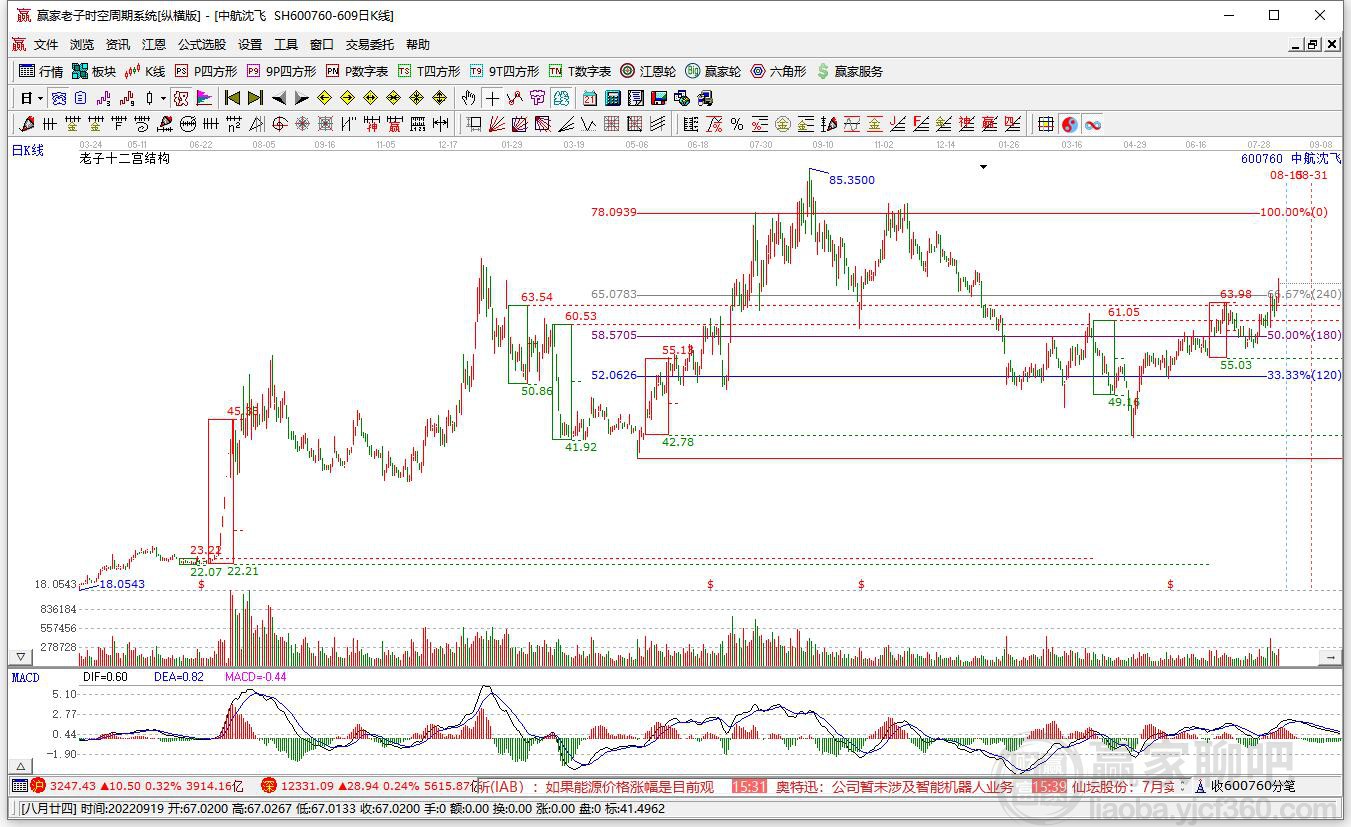Open the calculator icon
This screenshot has width=1351, height=827.
613,98
